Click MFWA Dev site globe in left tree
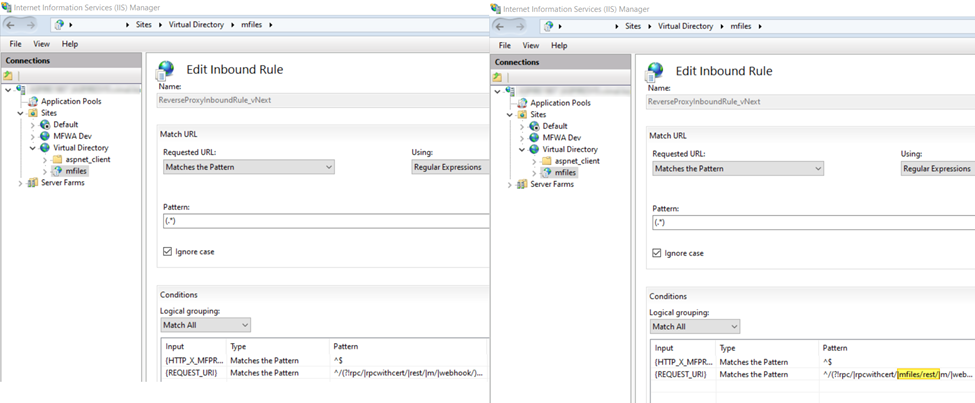 click(x=45, y=136)
